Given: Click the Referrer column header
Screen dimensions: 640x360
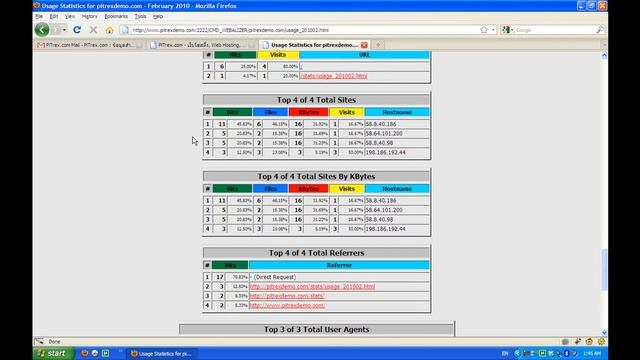Looking at the screenshot, I should point(339,265).
